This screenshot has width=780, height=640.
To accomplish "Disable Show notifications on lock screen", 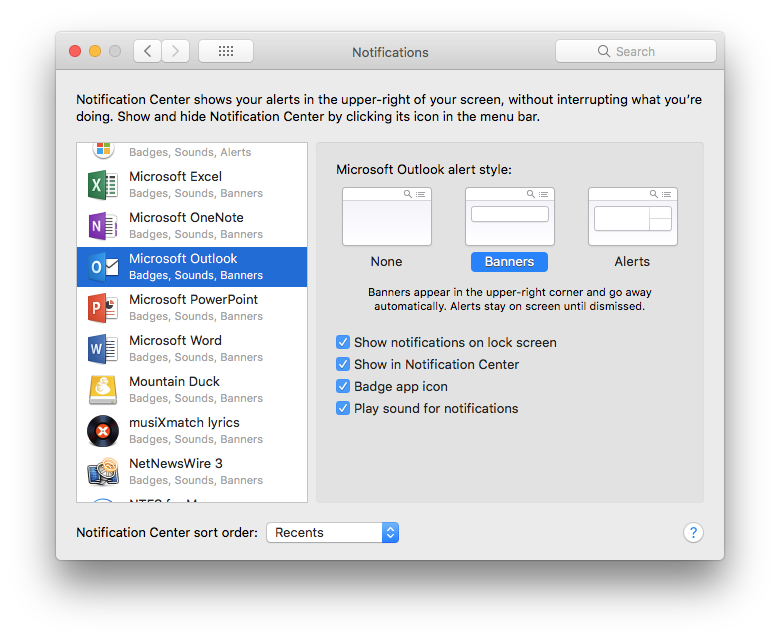I will [x=343, y=342].
